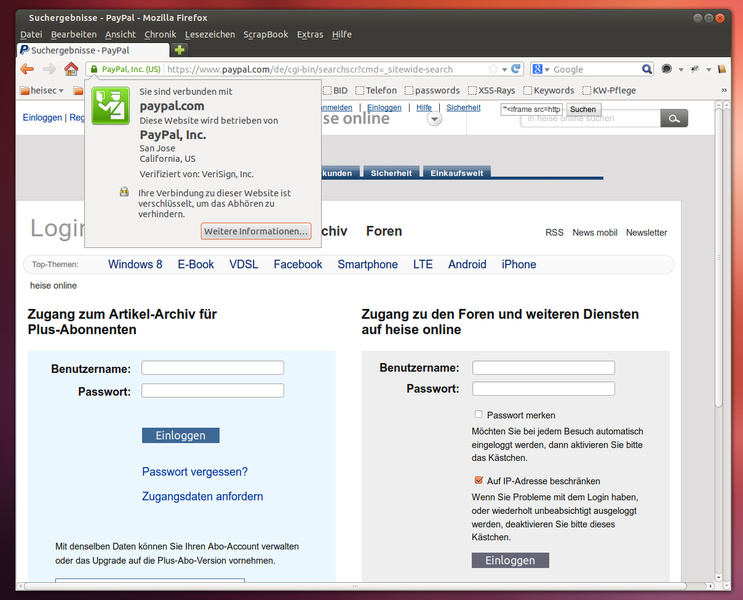This screenshot has width=743, height=600.
Task: Click the Weitere Informationen button
Action: [256, 231]
